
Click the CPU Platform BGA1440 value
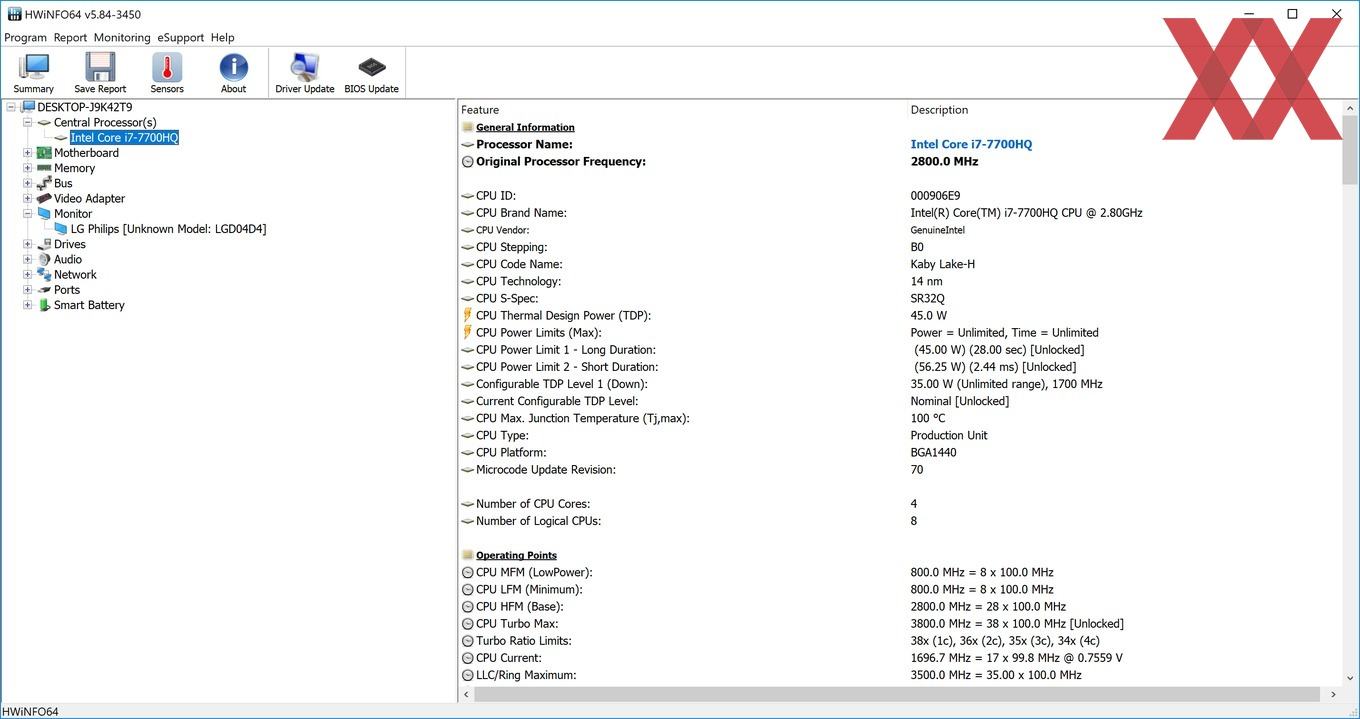(x=933, y=453)
